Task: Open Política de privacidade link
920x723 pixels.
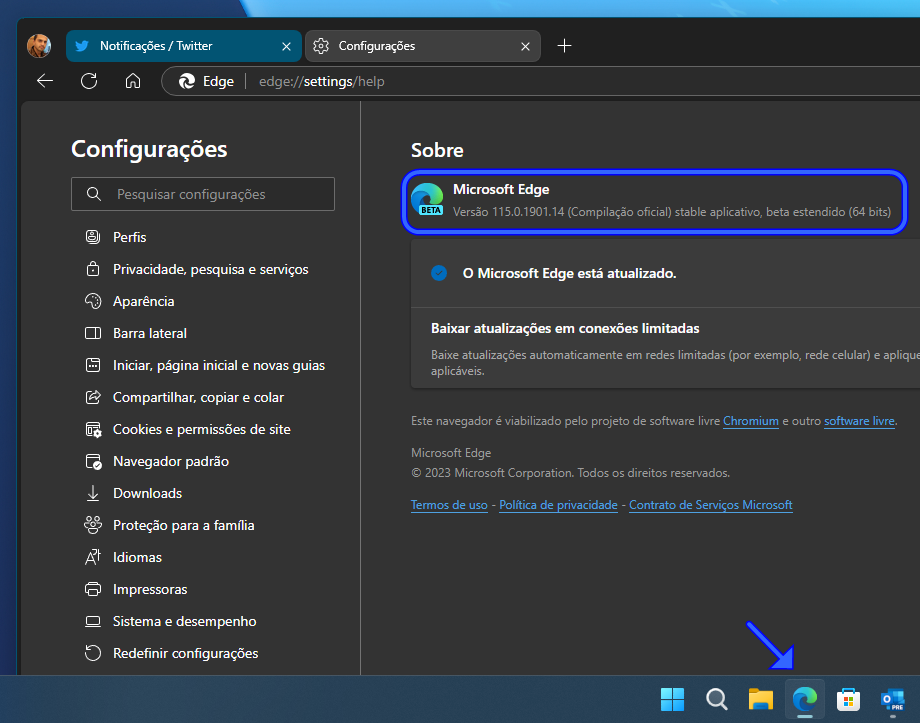Action: pos(558,505)
